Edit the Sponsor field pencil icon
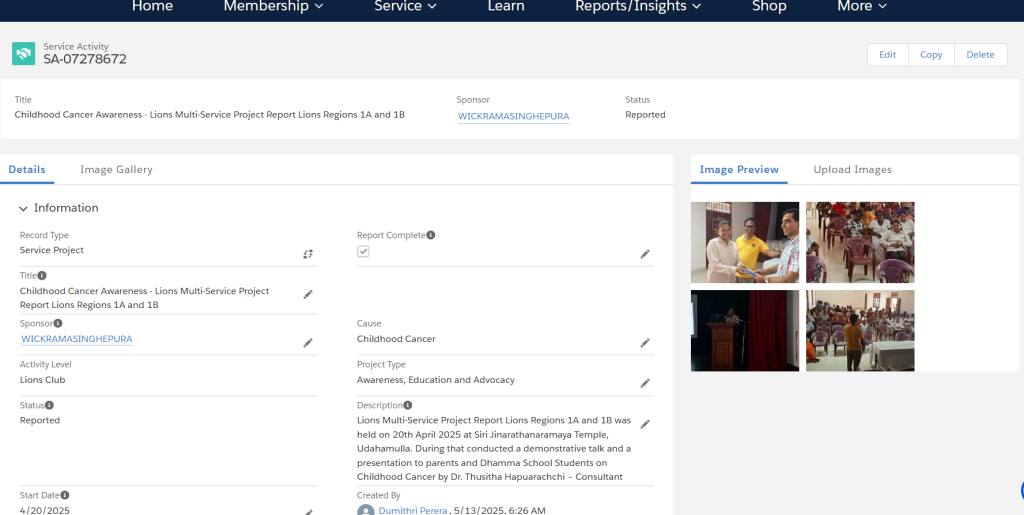The height and width of the screenshot is (515, 1024). pyautogui.click(x=308, y=343)
